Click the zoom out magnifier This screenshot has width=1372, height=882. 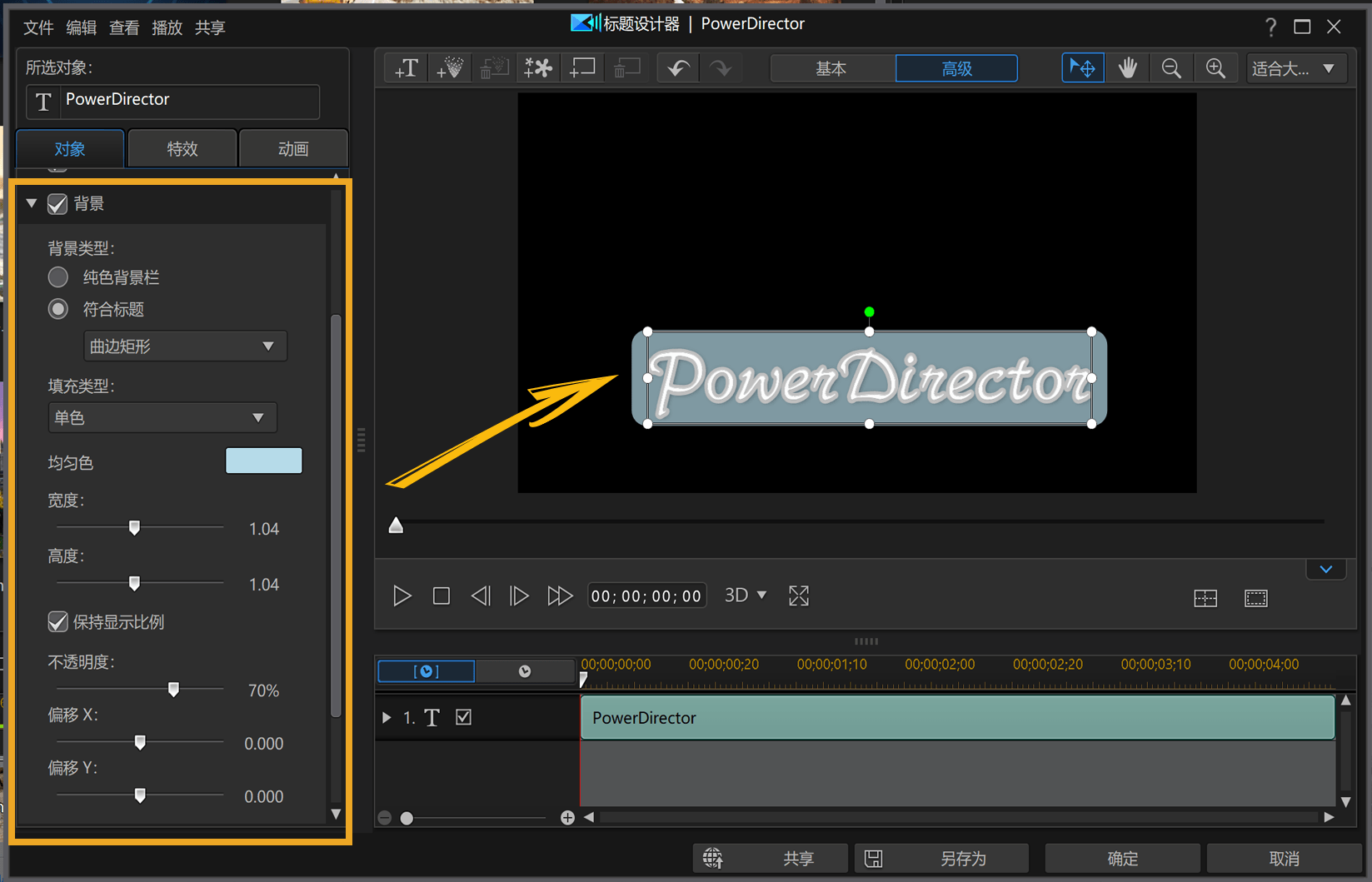(1171, 68)
